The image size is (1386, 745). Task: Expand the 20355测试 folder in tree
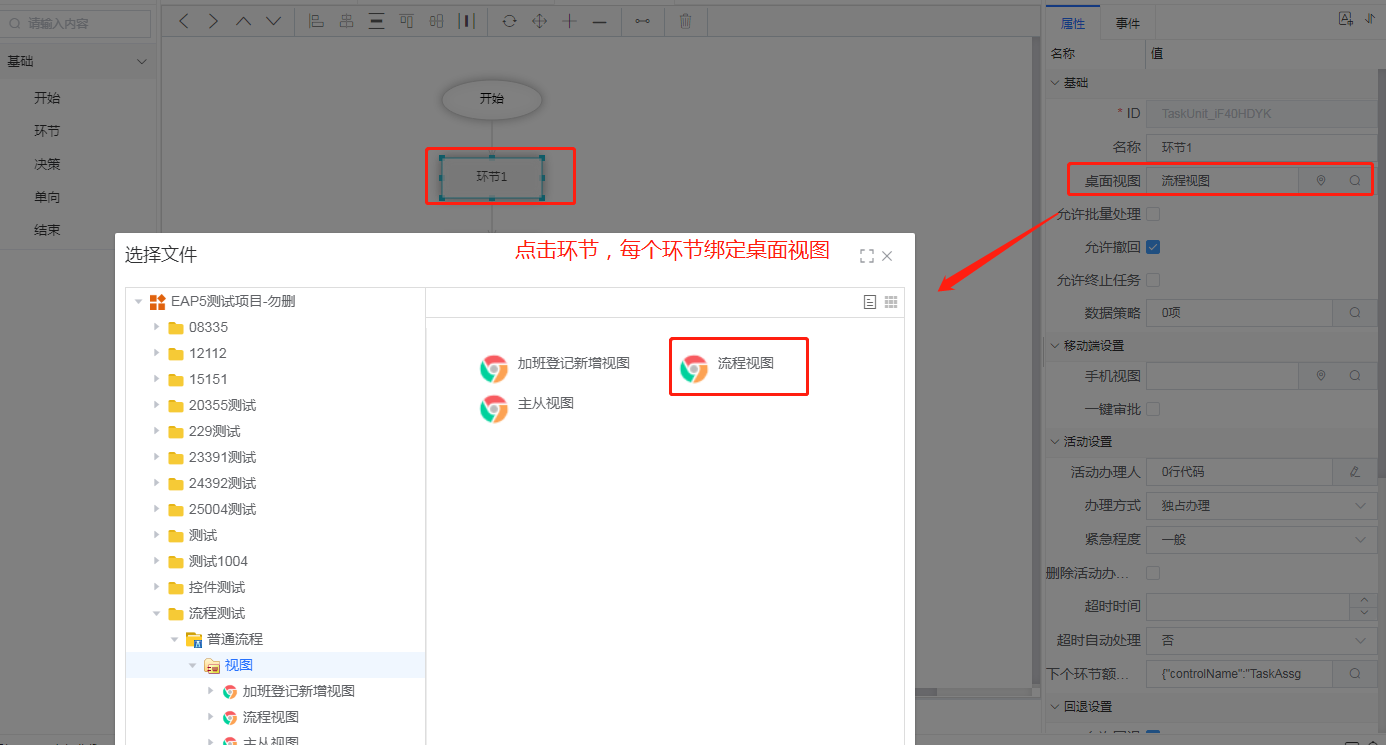156,405
